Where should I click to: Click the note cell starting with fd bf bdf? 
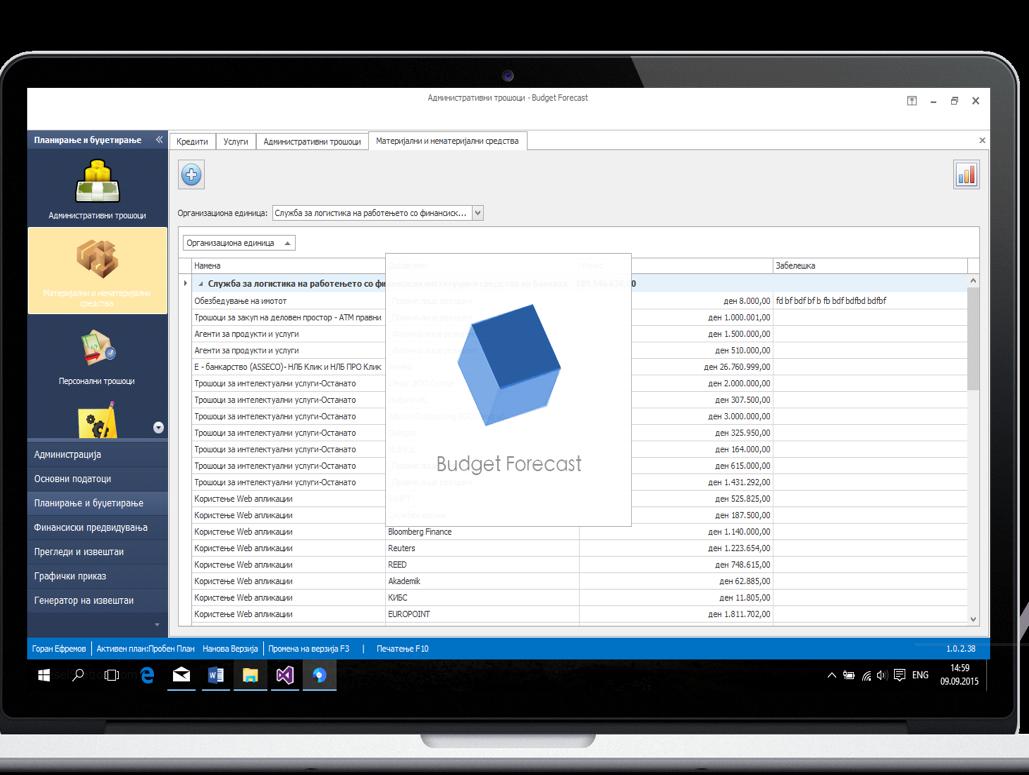pyautogui.click(x=870, y=301)
